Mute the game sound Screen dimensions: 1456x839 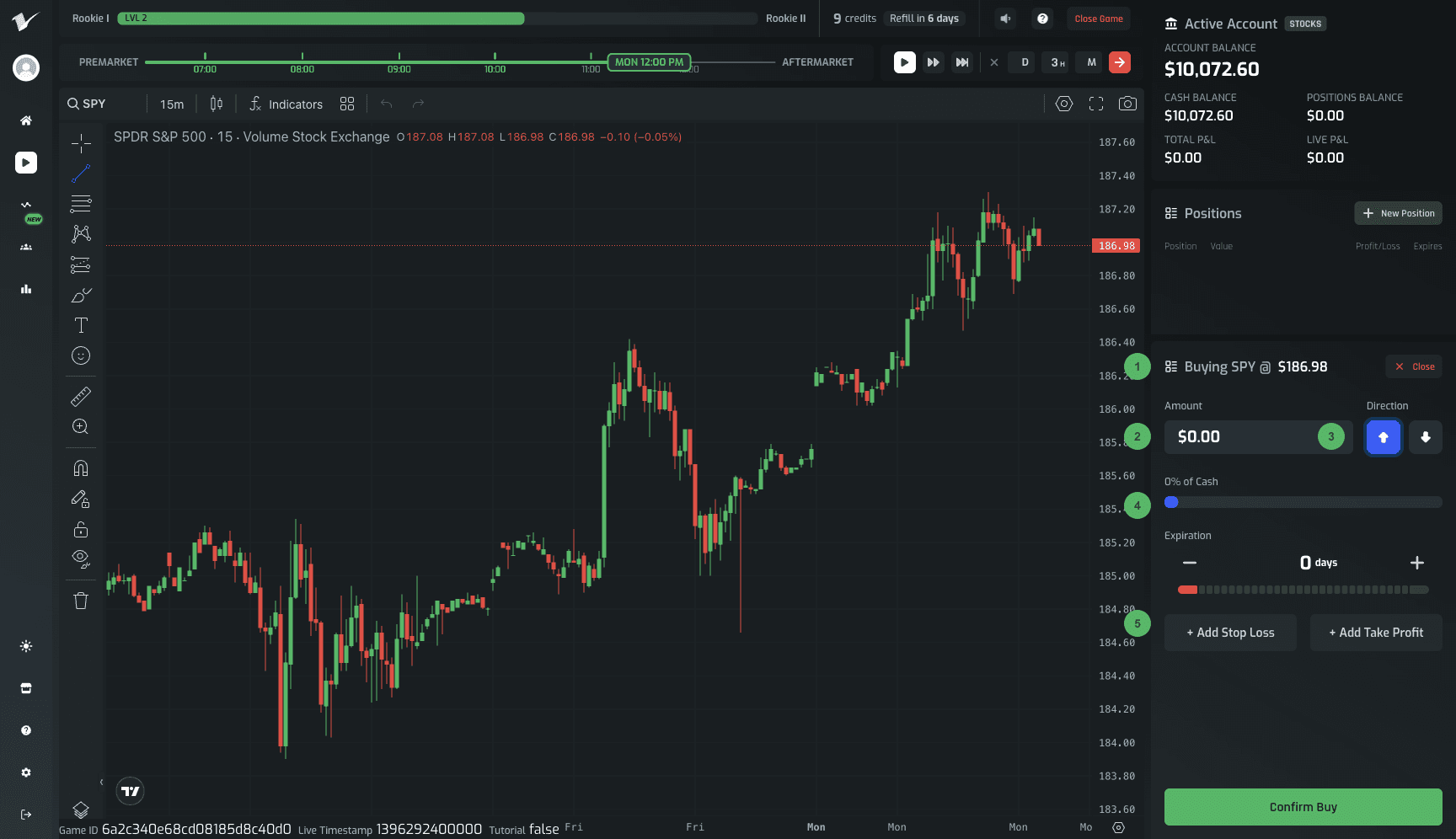pos(1005,19)
